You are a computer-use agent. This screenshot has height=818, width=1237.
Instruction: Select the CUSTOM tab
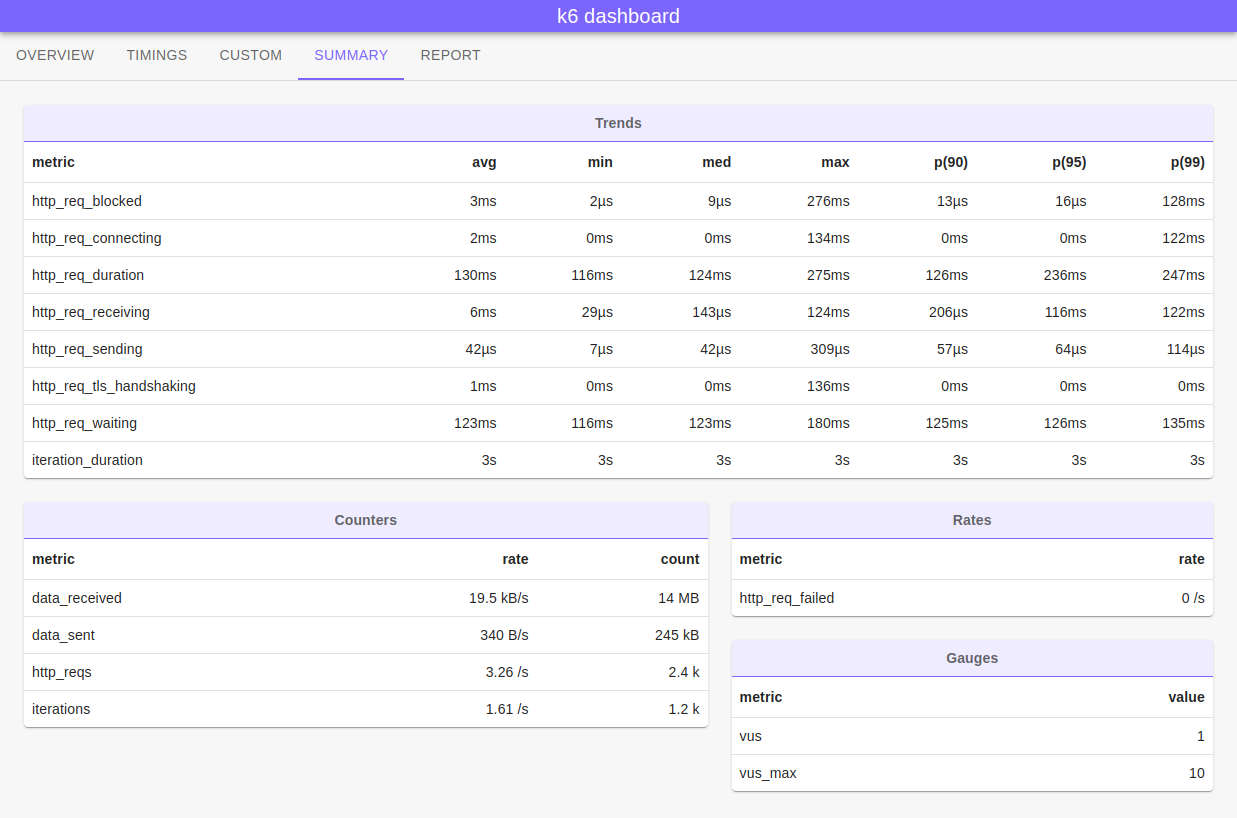pyautogui.click(x=251, y=55)
